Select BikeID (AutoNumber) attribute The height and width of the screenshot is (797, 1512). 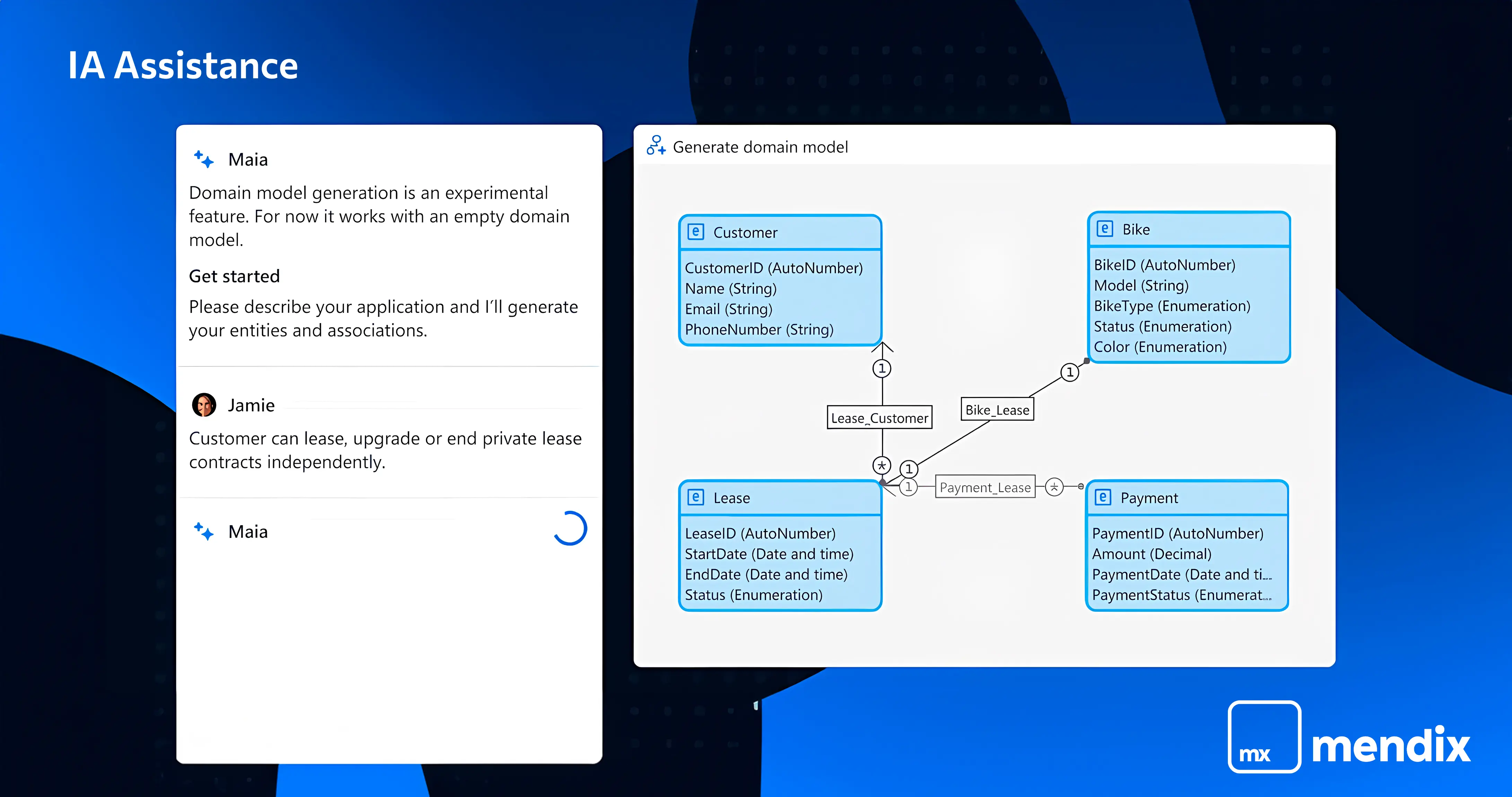(1164, 265)
